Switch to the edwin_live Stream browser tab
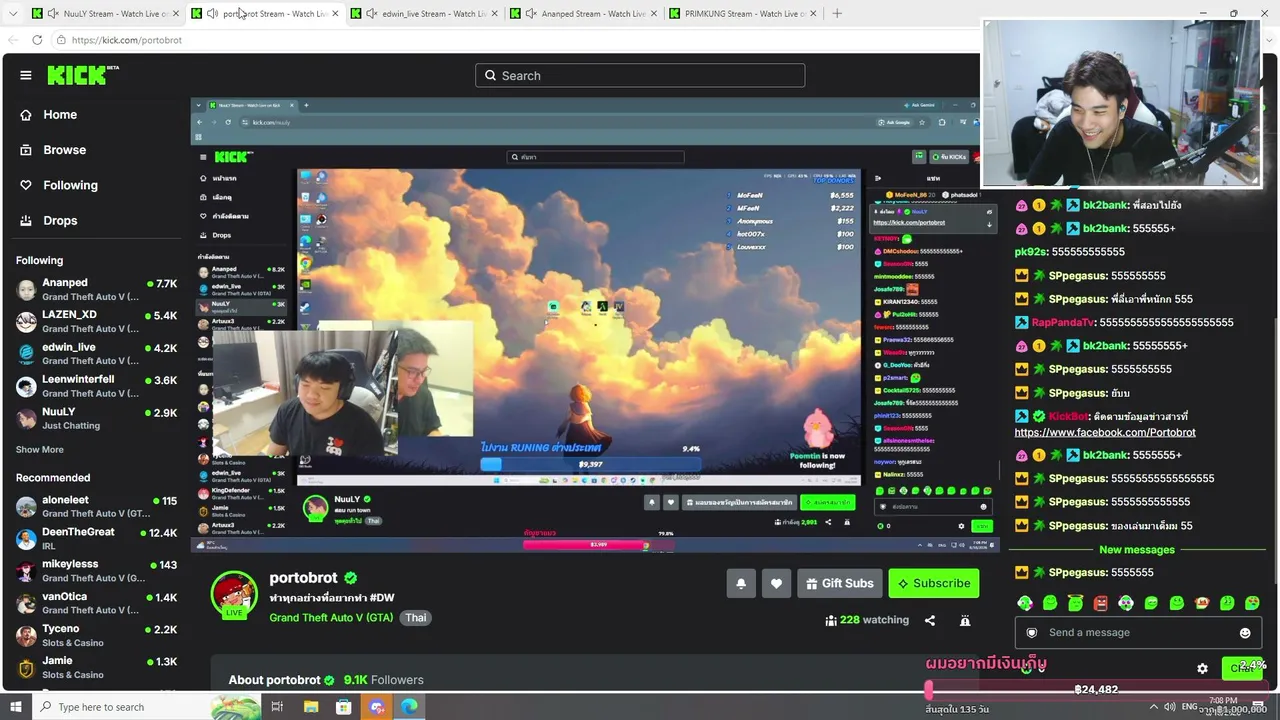 (x=428, y=14)
